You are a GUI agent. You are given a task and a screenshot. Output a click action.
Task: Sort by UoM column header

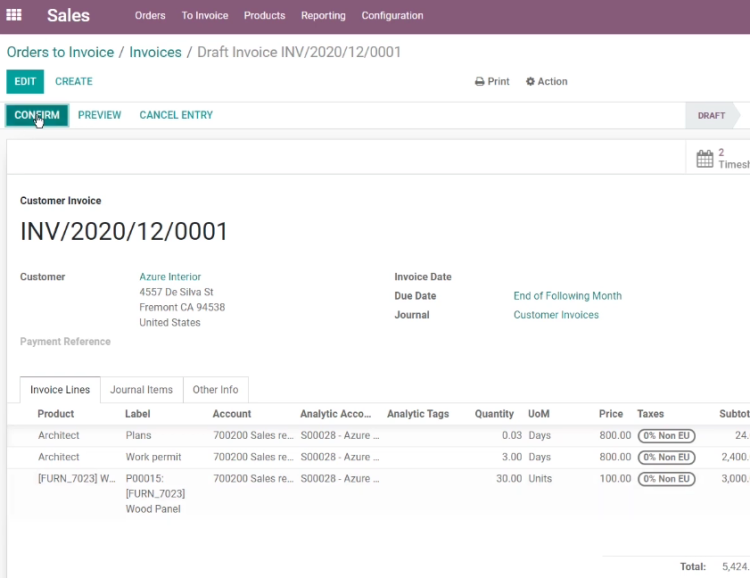(x=539, y=414)
